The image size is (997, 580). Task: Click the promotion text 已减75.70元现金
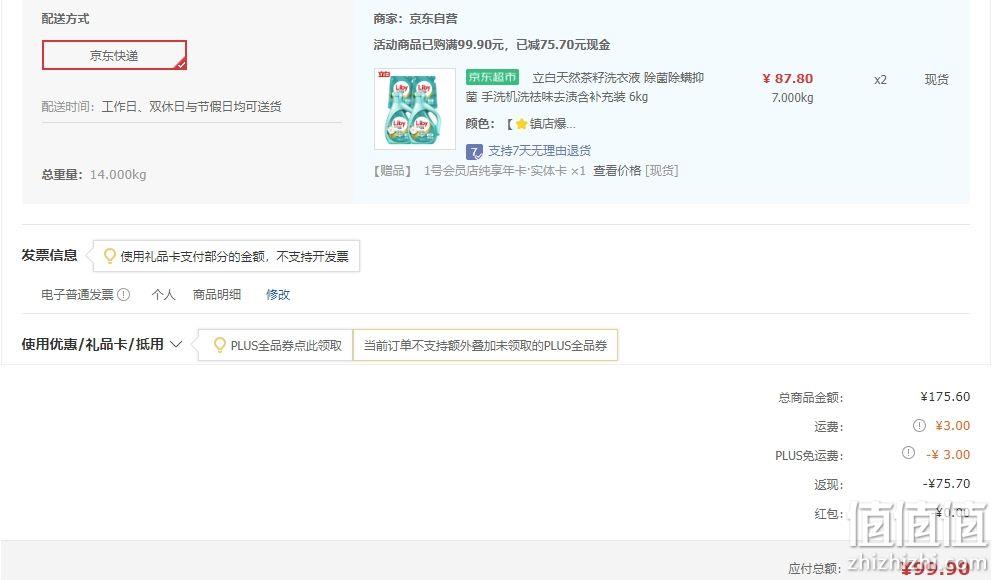[563, 45]
